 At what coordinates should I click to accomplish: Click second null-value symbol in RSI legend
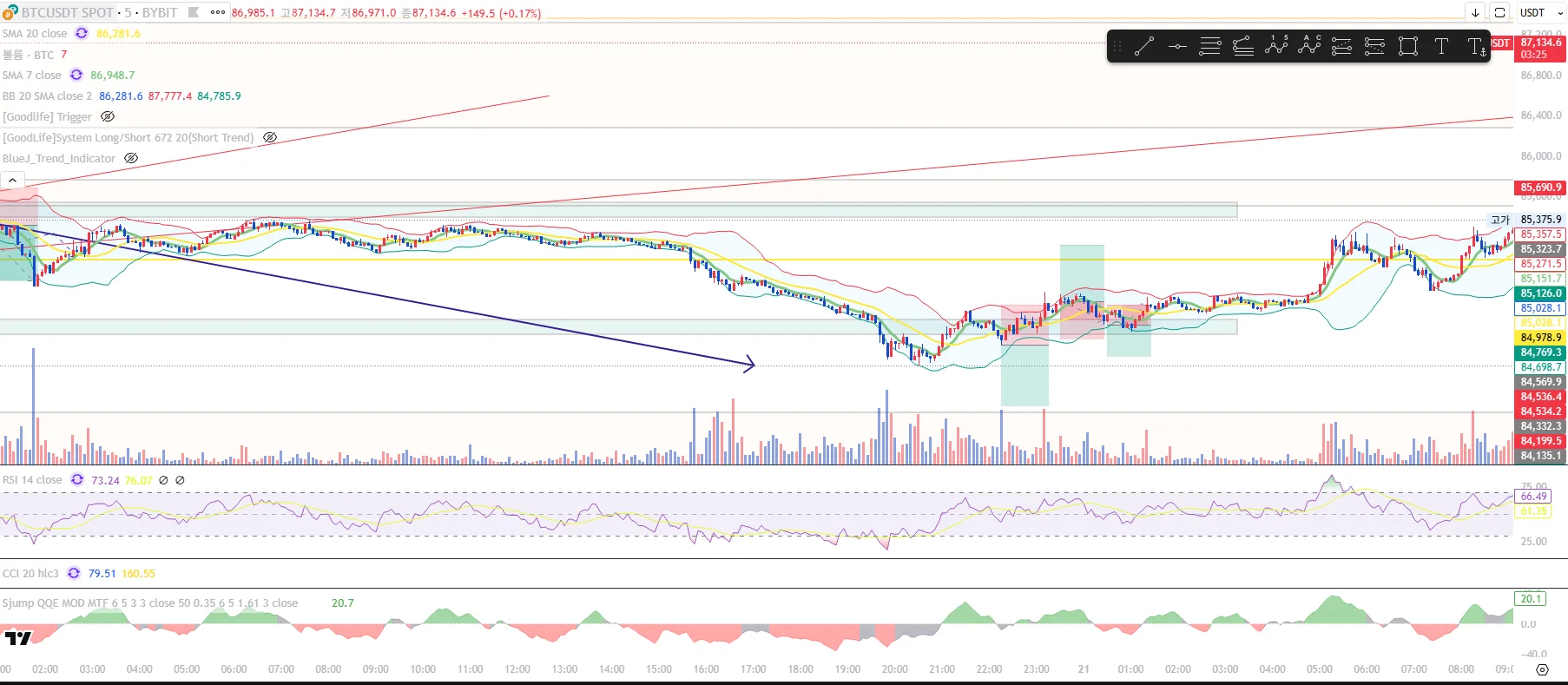click(180, 480)
